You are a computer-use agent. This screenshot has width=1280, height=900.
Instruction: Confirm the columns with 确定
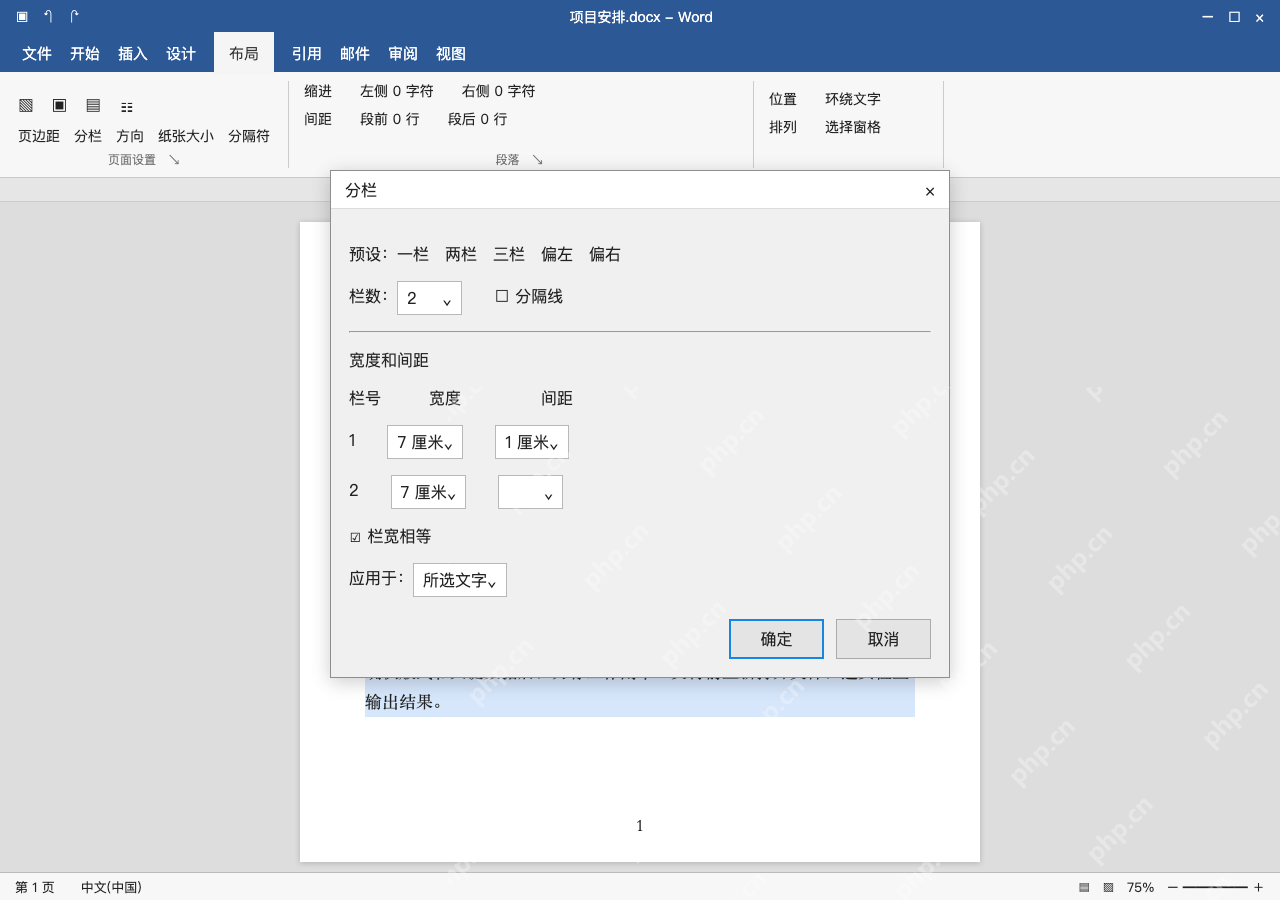point(776,639)
